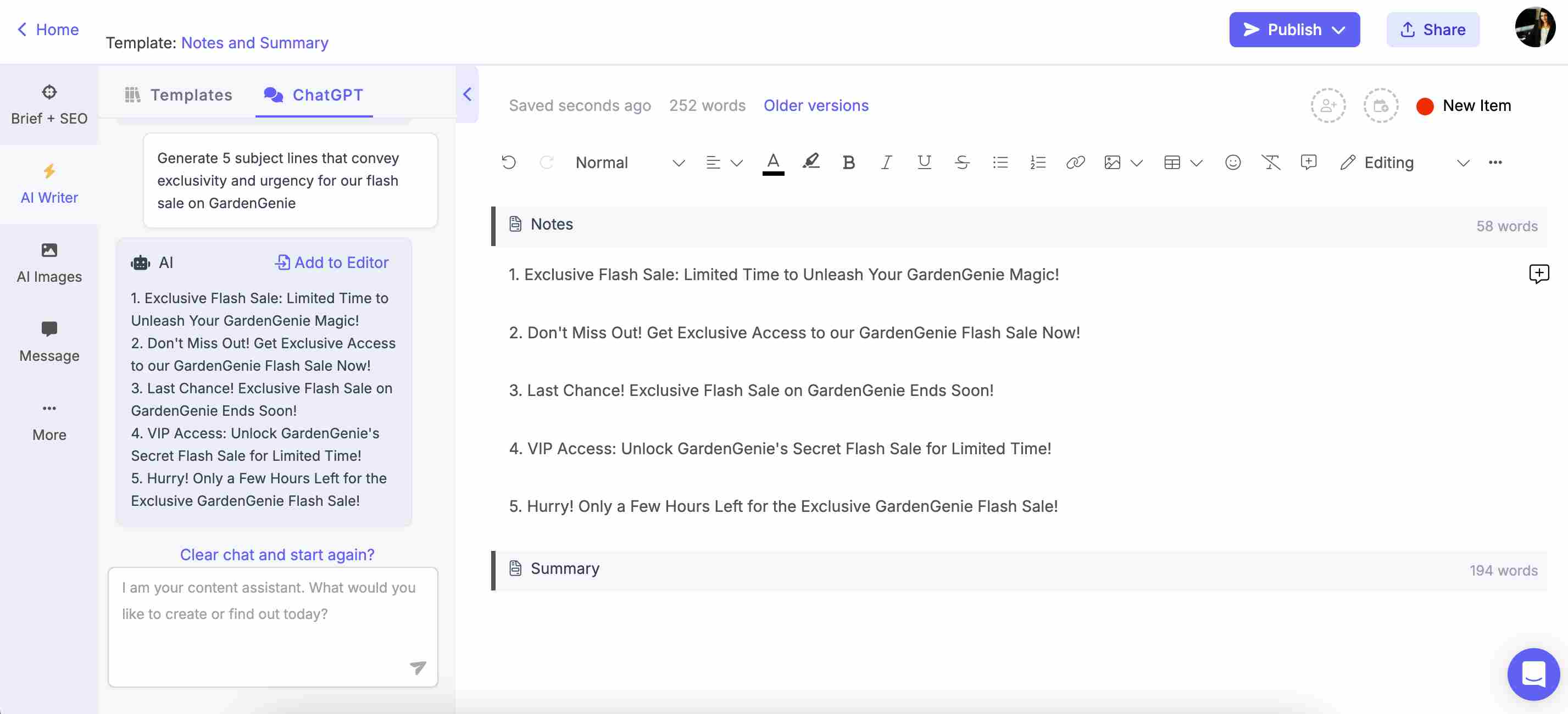Image resolution: width=1568 pixels, height=714 pixels.
Task: Send the chat message with the paper plane
Action: 418,667
